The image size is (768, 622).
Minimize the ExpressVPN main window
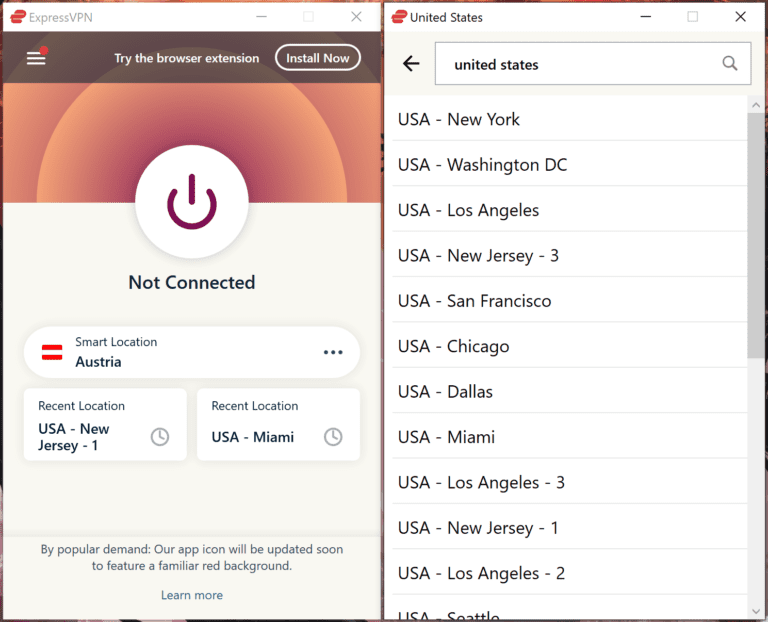tap(262, 17)
